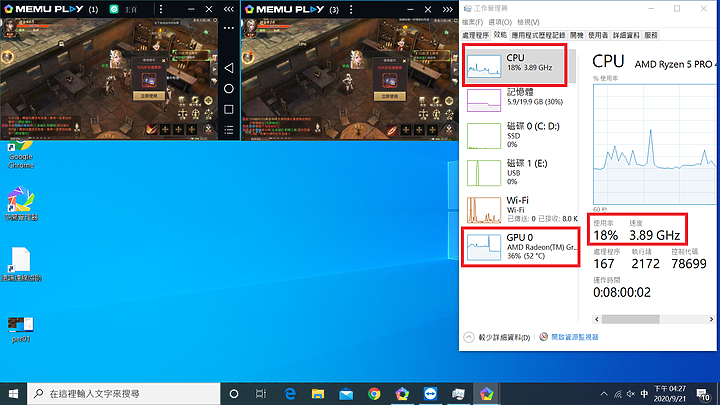Screen dimensions: 720x405
Task: Open Multi-MEmu manager desktop shortcut
Action: click(21, 203)
